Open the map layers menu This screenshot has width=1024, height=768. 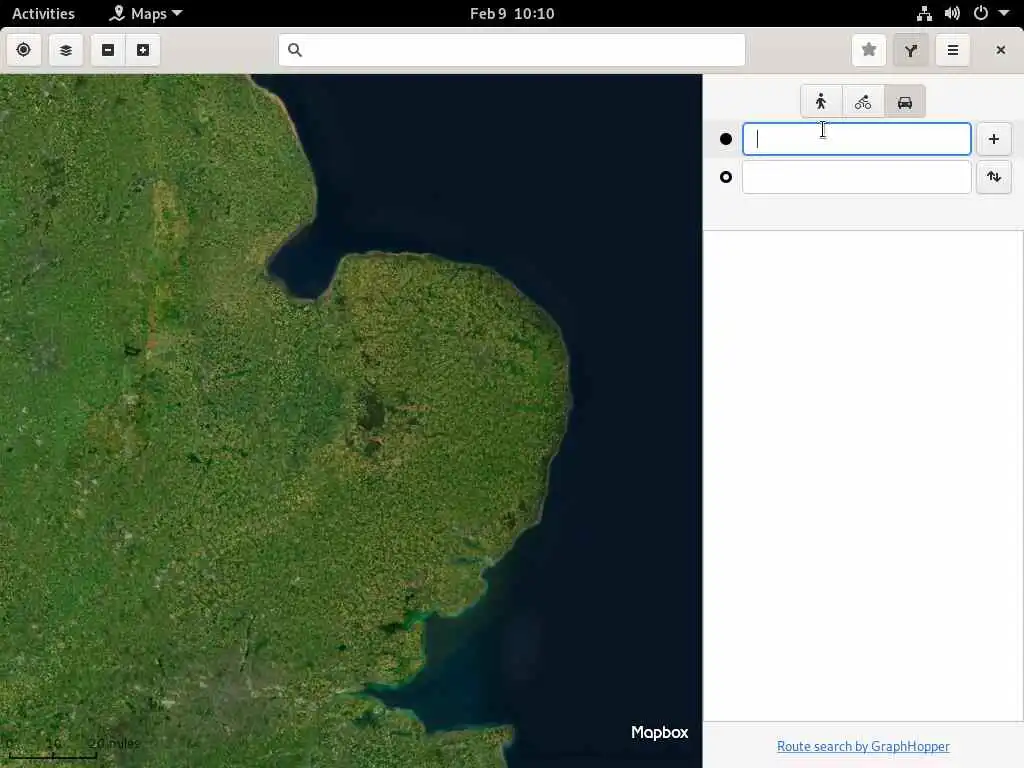(66, 50)
